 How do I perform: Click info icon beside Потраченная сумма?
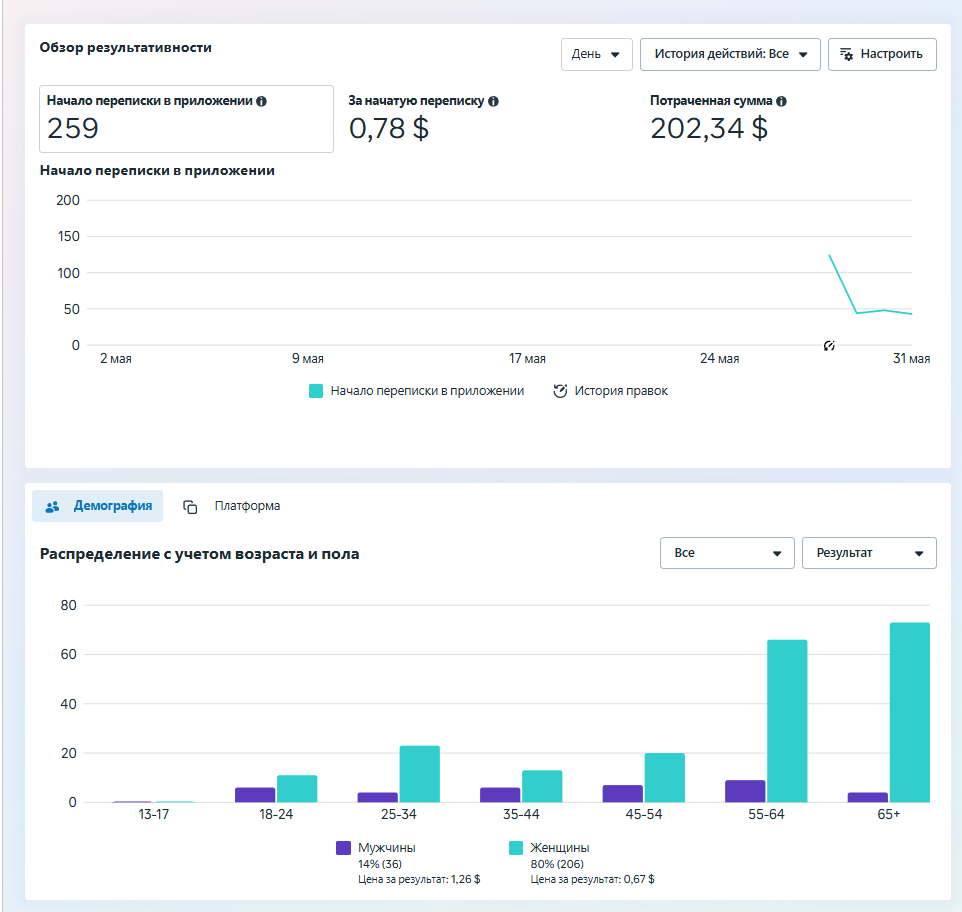(x=781, y=101)
